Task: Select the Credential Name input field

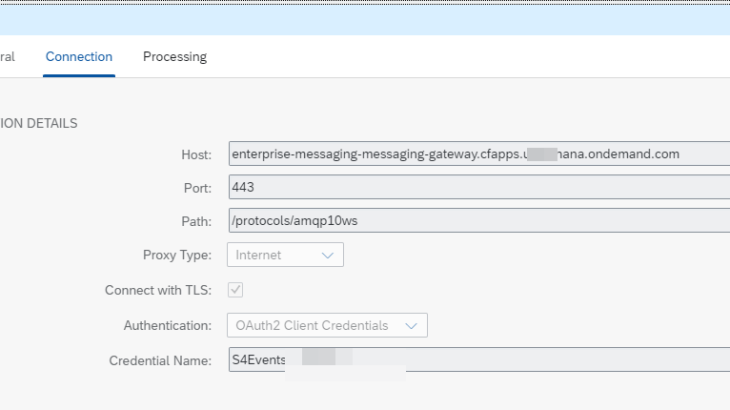Action: click(x=478, y=360)
